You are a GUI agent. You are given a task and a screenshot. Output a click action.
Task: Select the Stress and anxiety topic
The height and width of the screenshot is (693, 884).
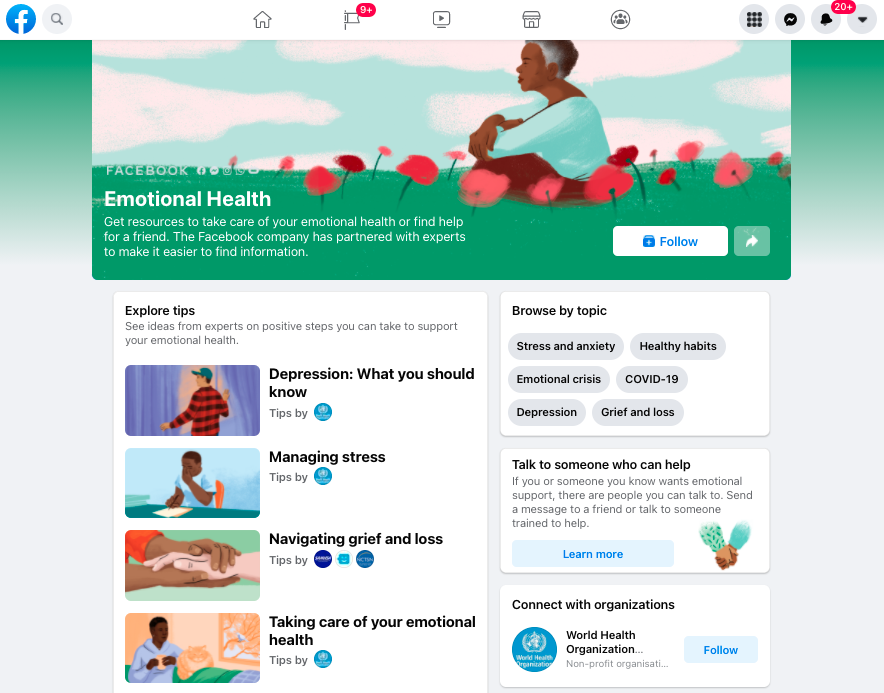click(565, 346)
